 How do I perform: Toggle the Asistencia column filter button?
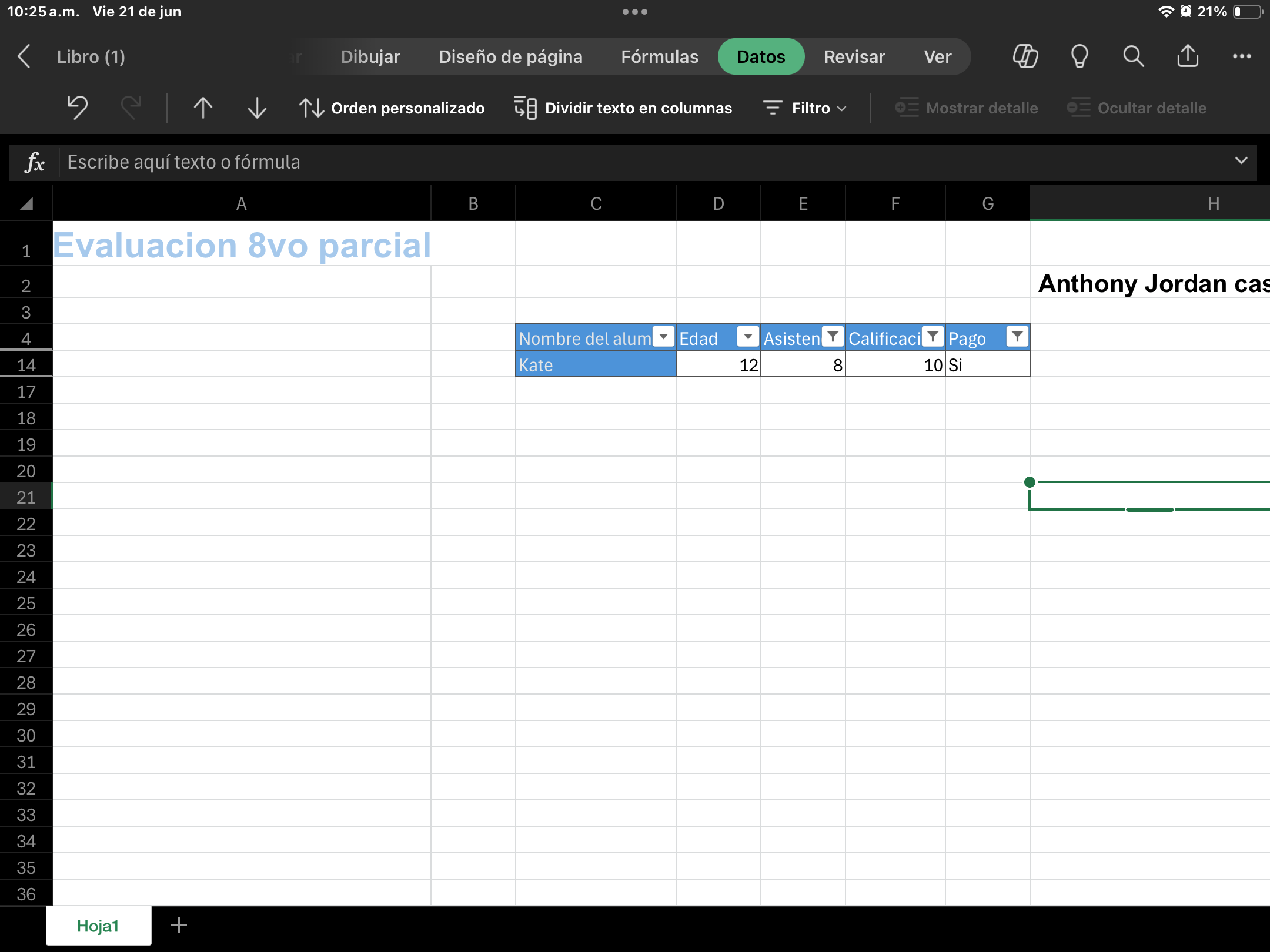(833, 337)
